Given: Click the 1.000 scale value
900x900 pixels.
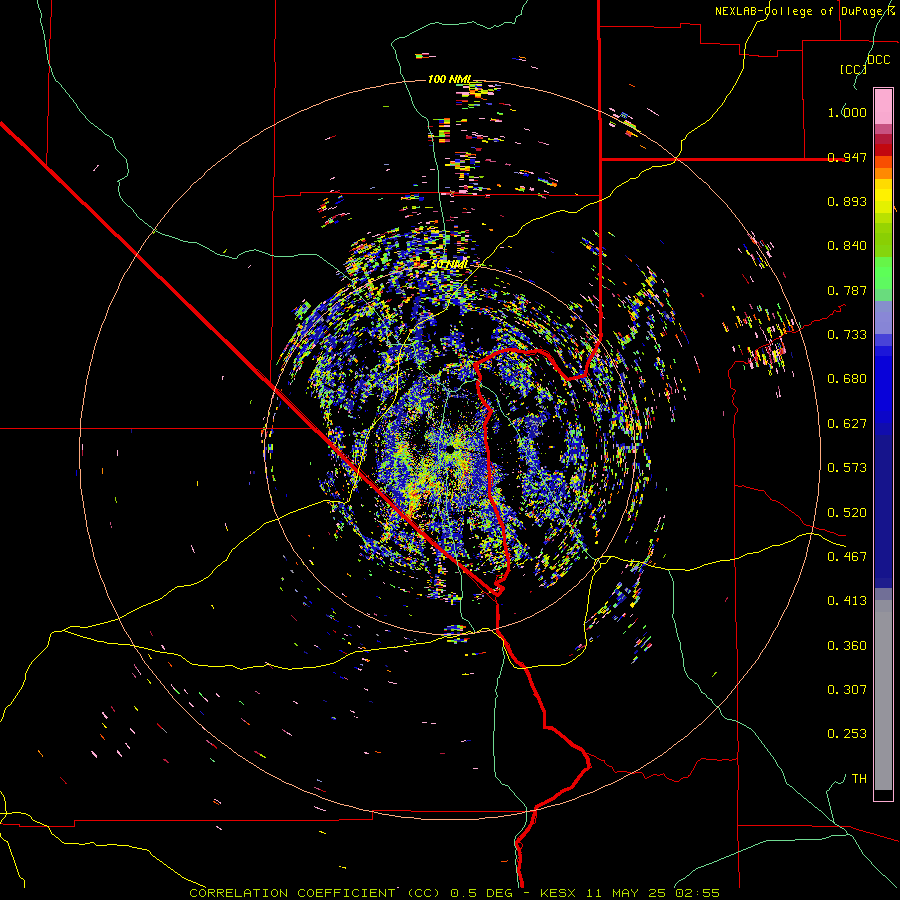Looking at the screenshot, I should coord(847,112).
